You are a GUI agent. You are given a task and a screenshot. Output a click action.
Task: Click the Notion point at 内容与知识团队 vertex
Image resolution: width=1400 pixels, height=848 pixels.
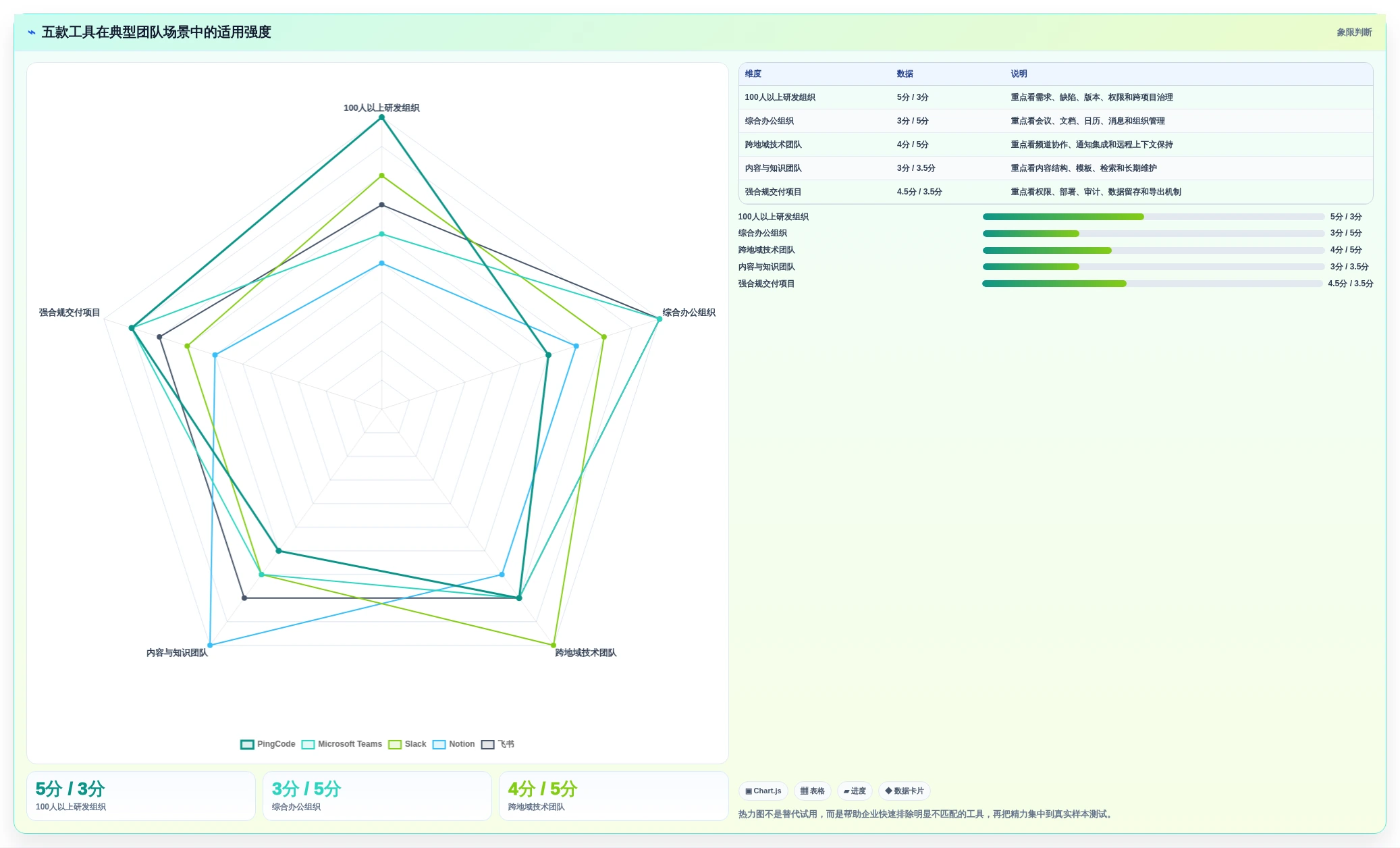pyautogui.click(x=210, y=645)
